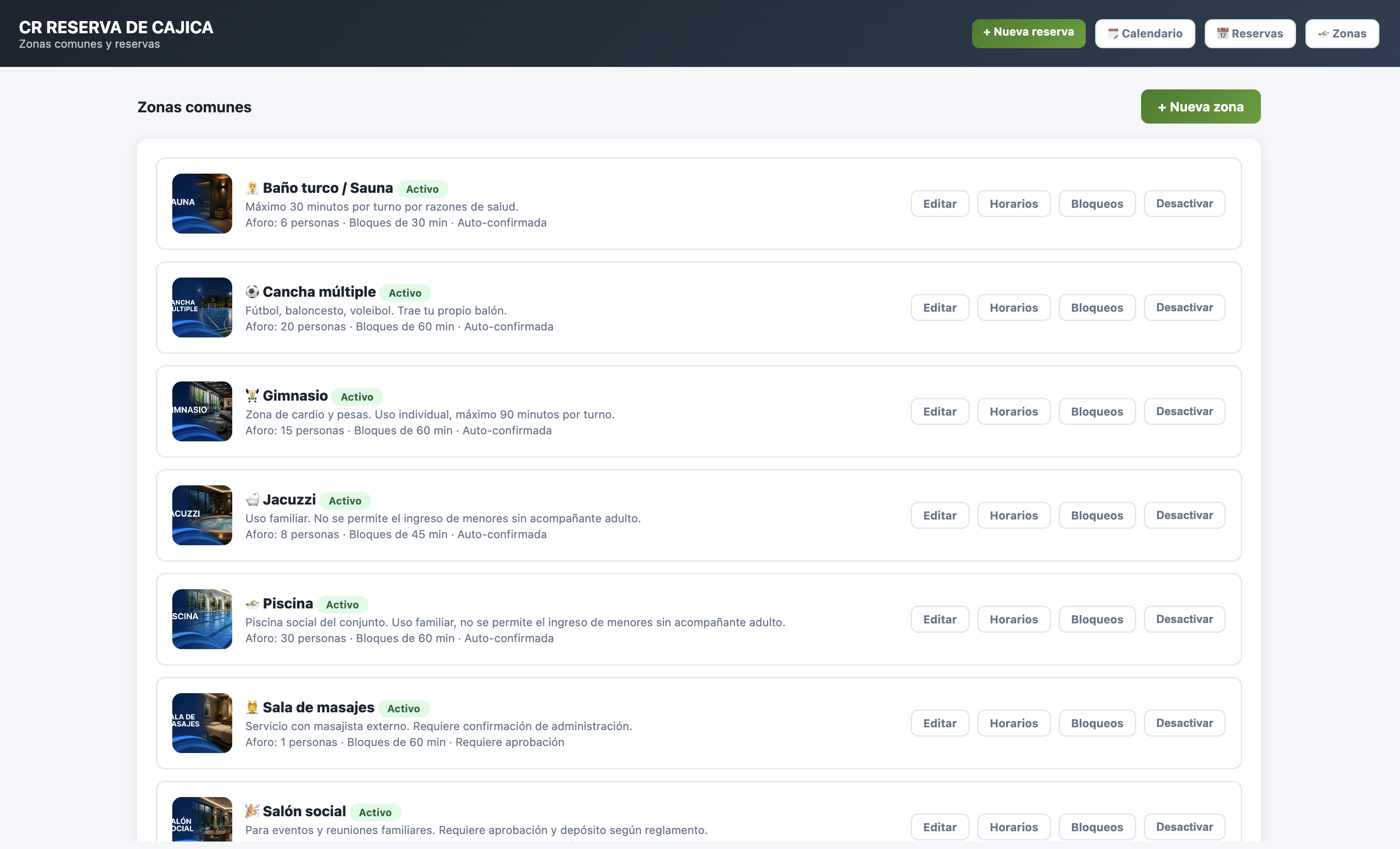Click the party popper icon beside Salón social
Screen dimensions: 1400x849
252,812
